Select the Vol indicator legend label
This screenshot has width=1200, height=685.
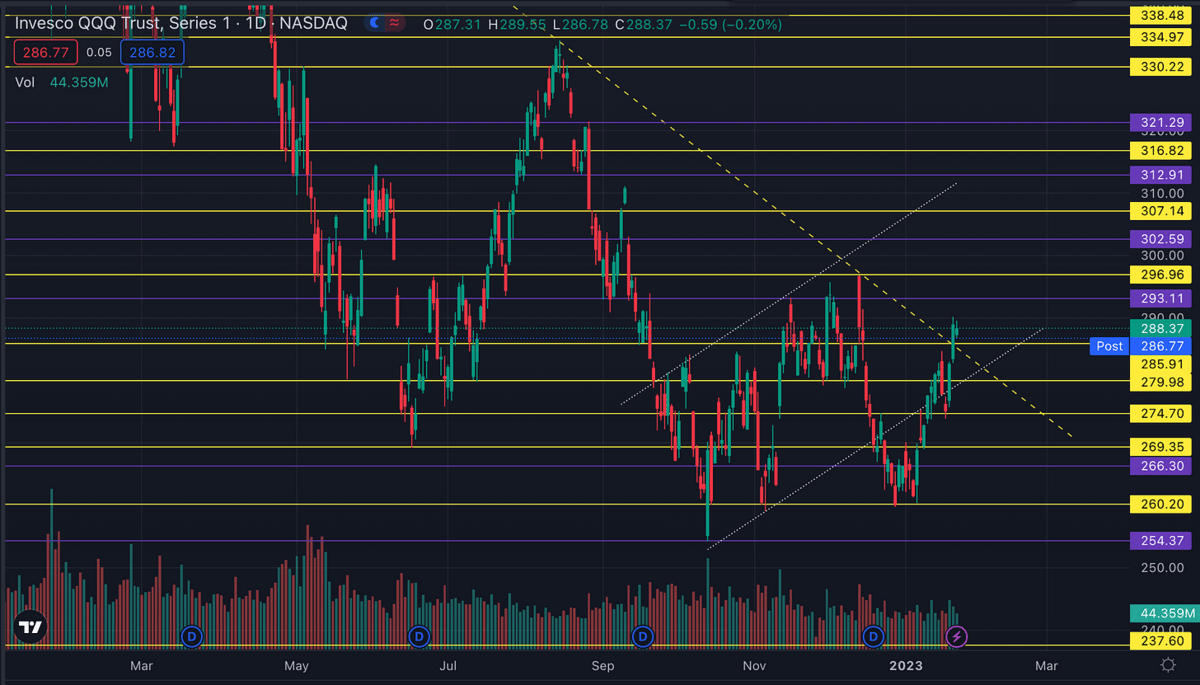(x=26, y=82)
